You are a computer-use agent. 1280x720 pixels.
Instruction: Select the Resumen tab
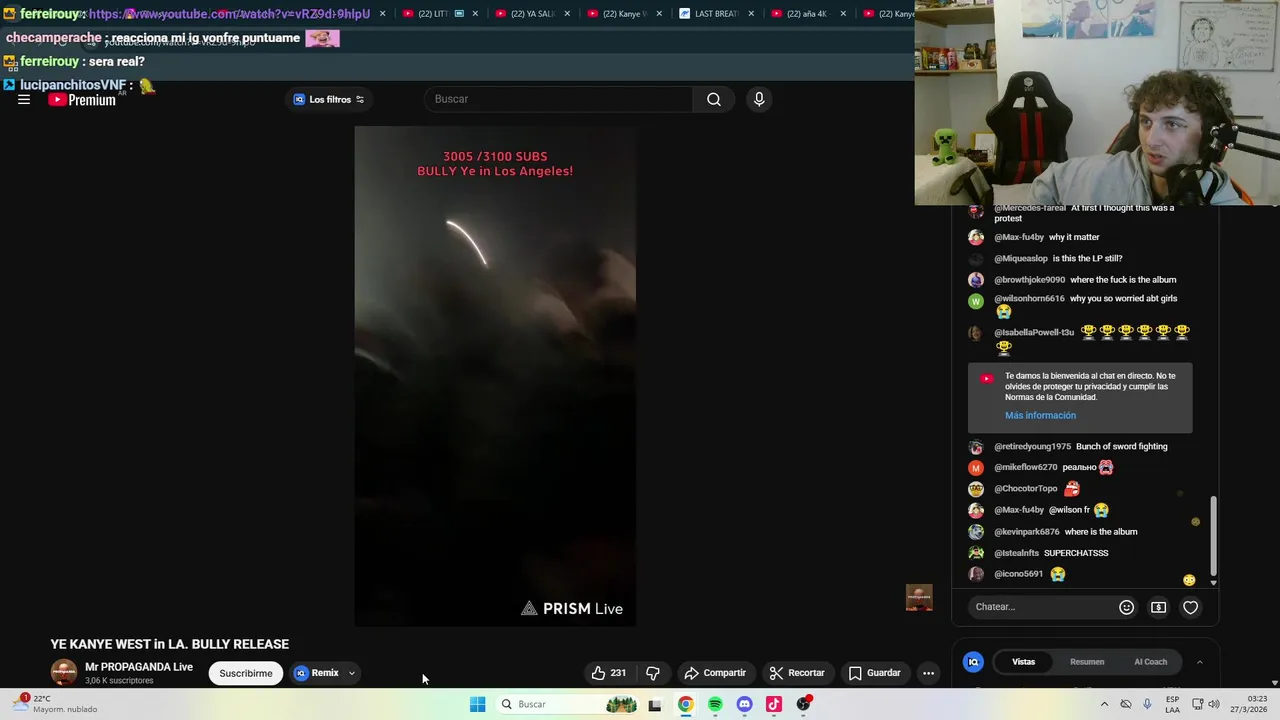coord(1087,661)
